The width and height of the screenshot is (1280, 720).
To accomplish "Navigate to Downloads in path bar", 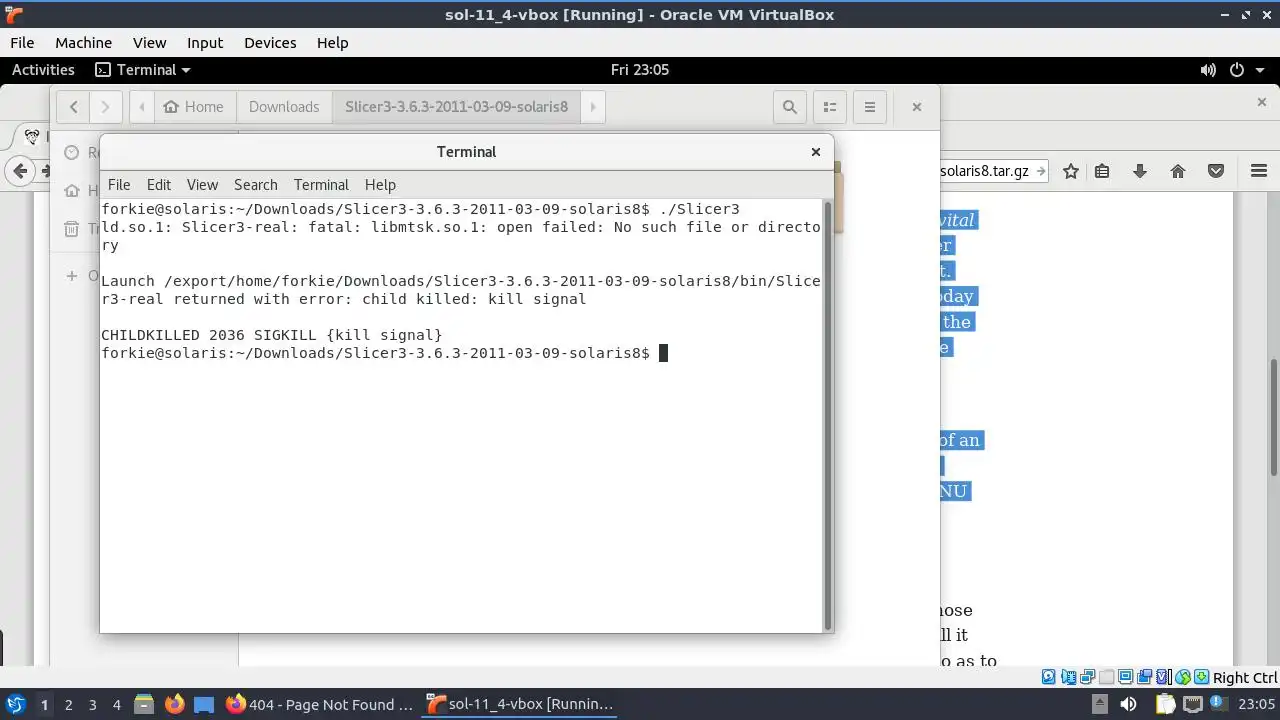I will click(x=284, y=107).
